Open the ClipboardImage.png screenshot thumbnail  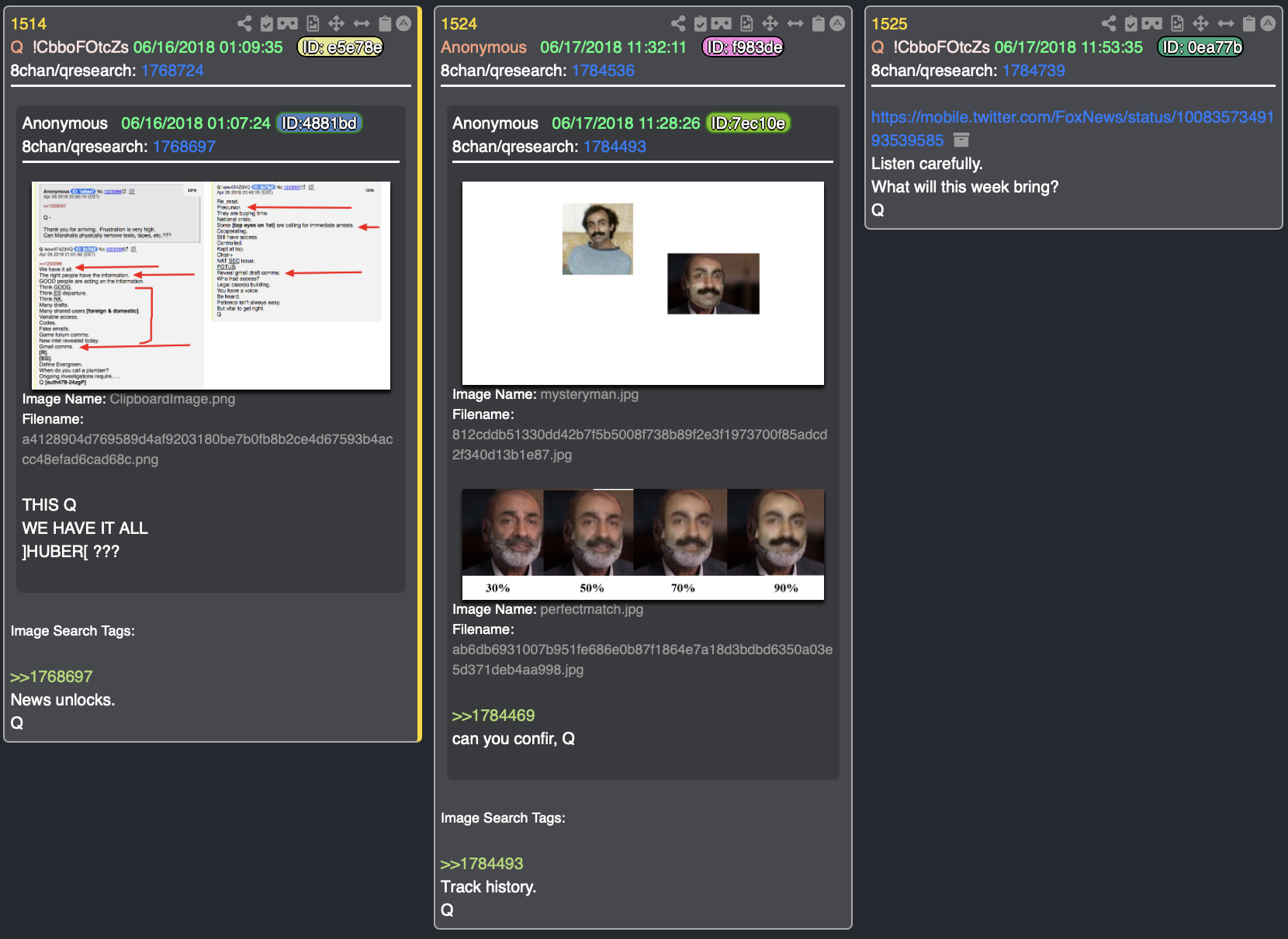tap(211, 286)
